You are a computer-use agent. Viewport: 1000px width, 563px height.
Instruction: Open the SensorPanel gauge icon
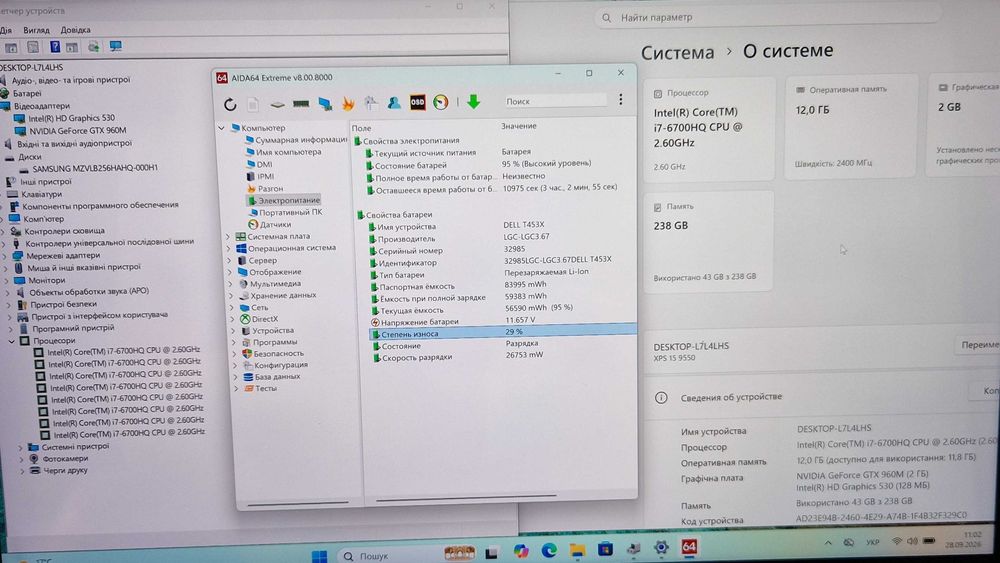441,102
